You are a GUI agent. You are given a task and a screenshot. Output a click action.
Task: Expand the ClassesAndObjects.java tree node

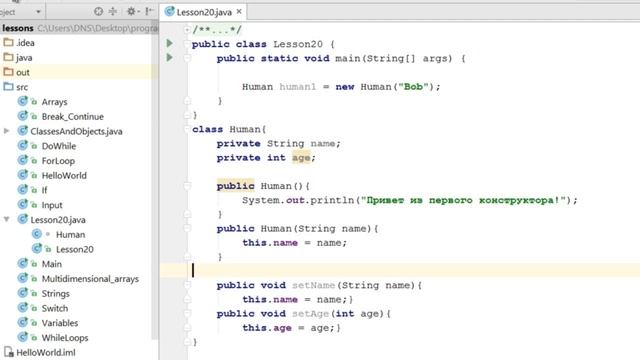point(6,131)
